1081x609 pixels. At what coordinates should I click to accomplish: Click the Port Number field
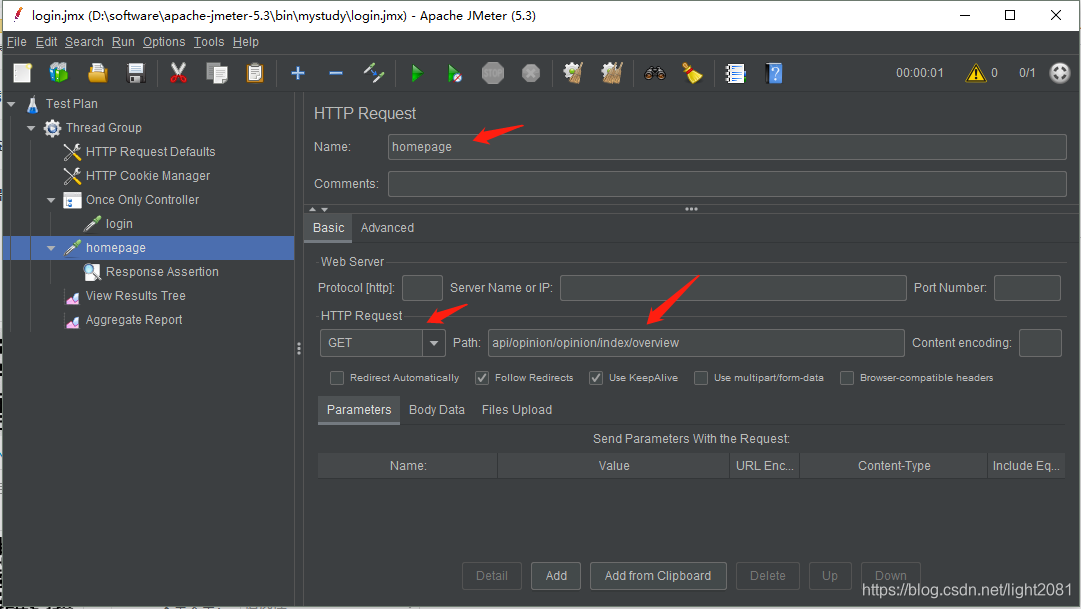(x=1027, y=288)
